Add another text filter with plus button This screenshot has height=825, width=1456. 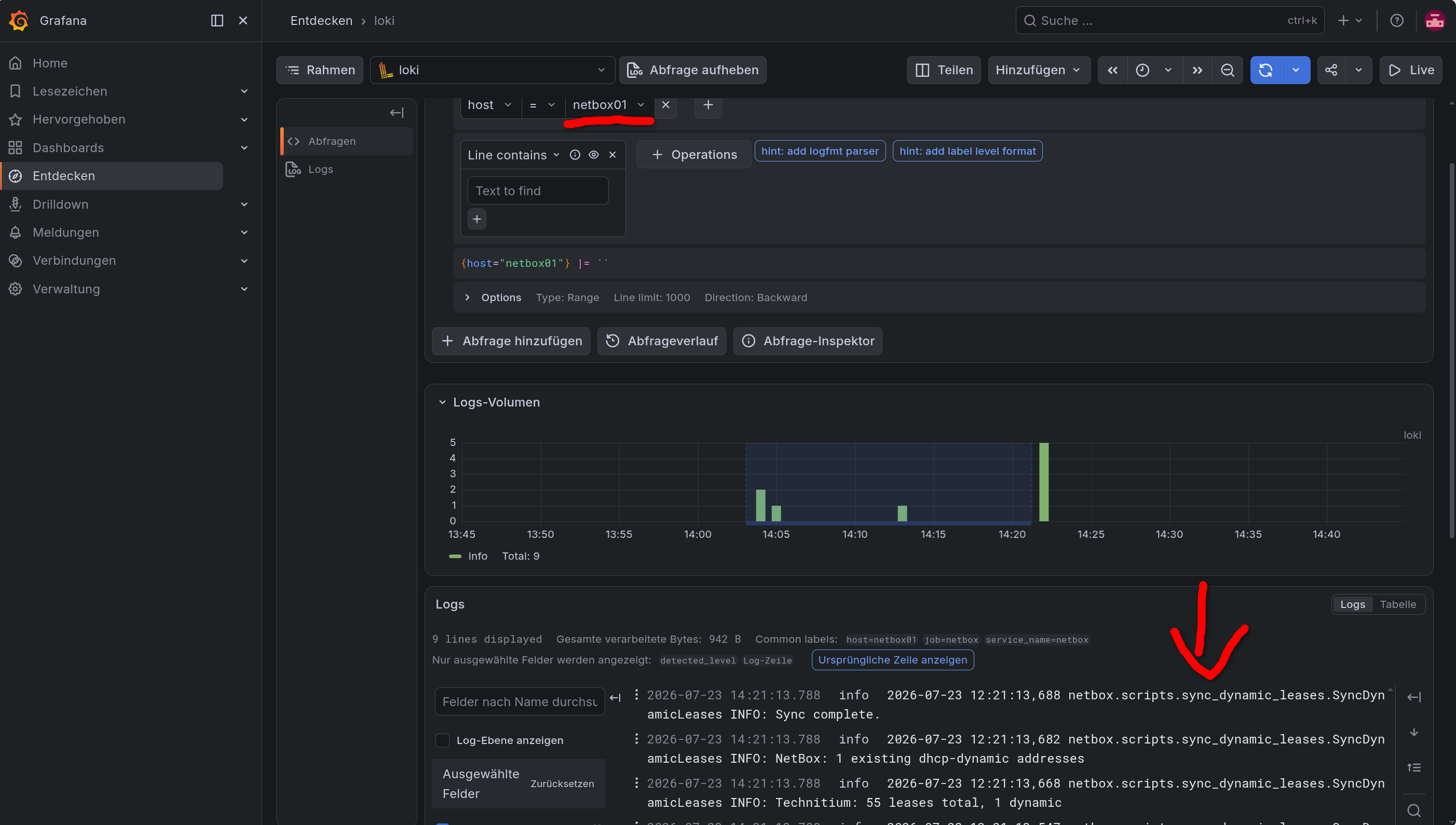[x=477, y=219]
